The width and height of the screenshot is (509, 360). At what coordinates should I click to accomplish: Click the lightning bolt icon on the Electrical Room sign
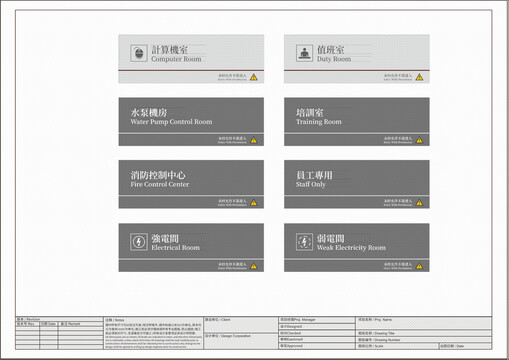click(x=139, y=242)
